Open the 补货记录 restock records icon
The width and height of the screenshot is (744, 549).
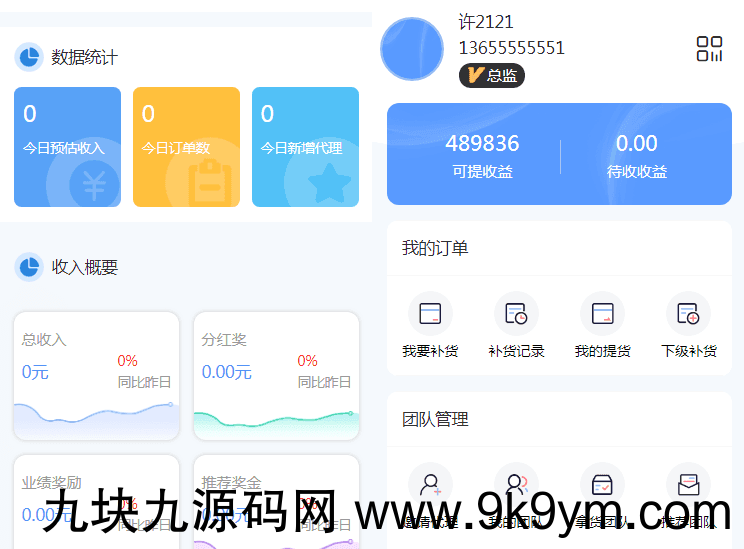click(x=516, y=314)
